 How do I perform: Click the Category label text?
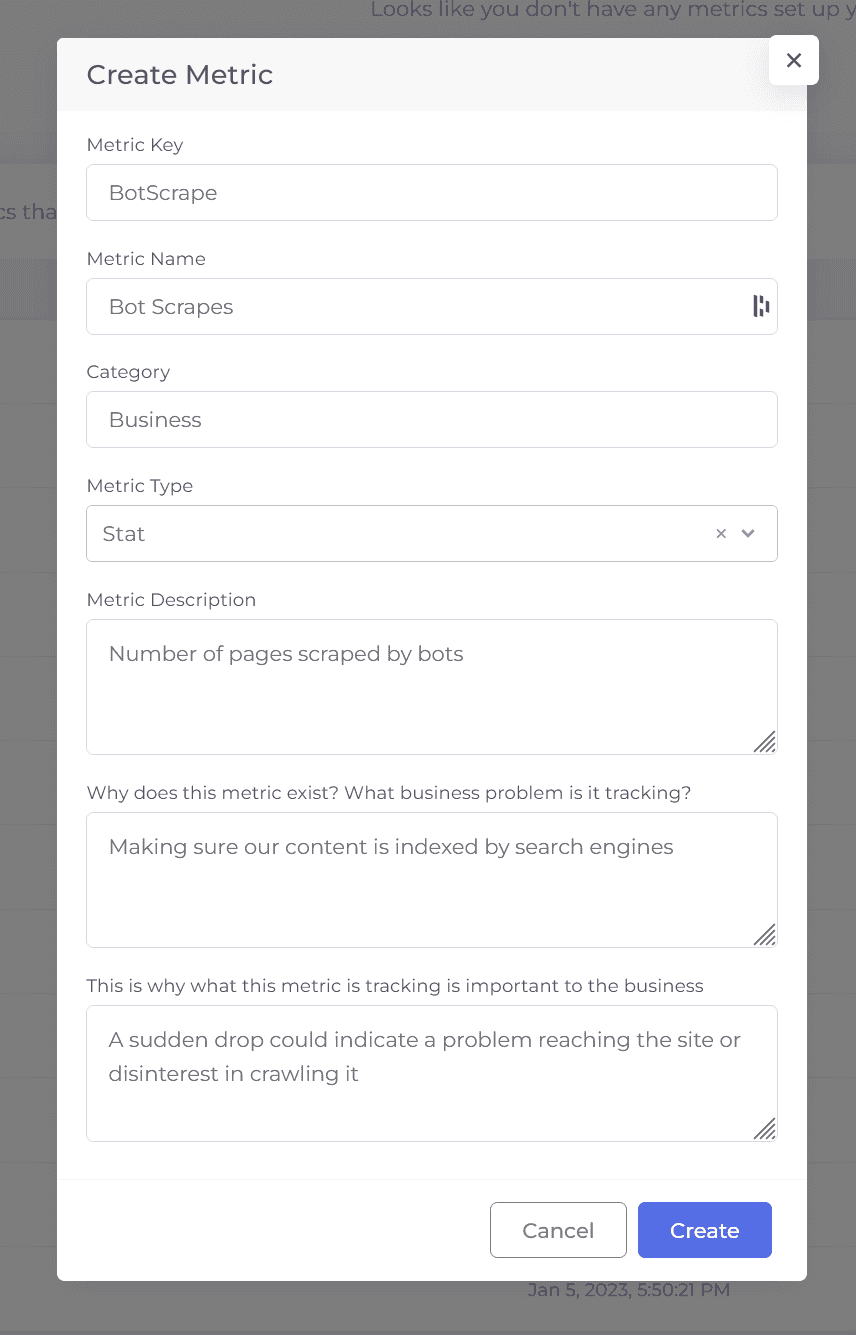pos(128,372)
